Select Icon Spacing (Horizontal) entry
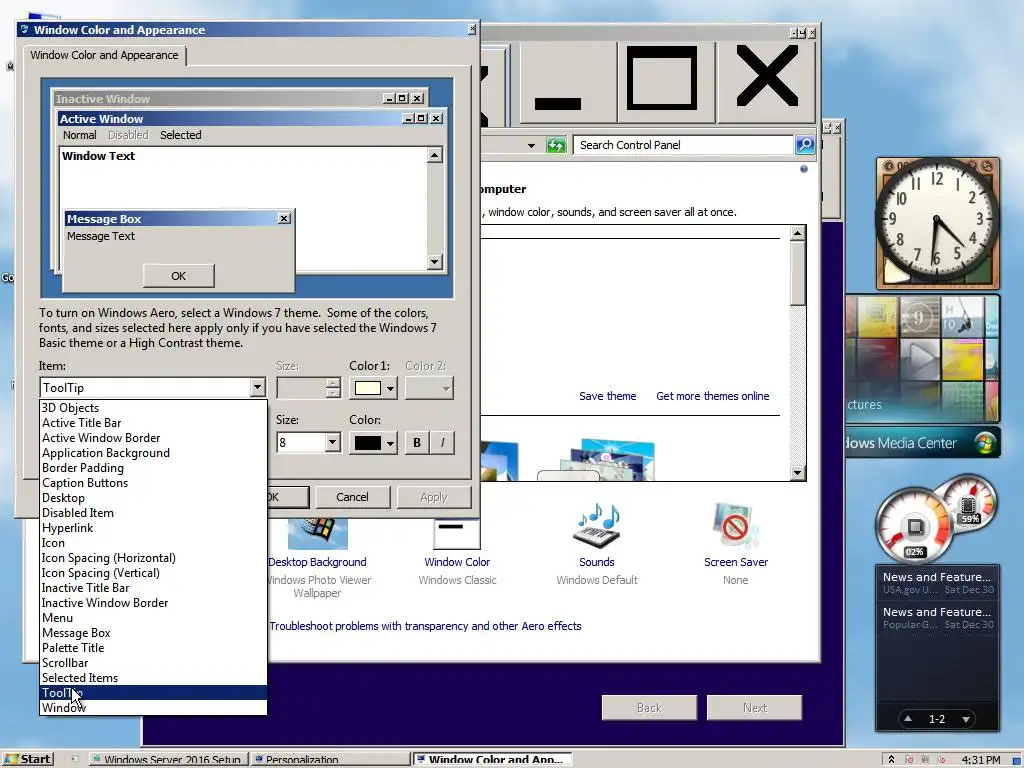 pyautogui.click(x=153, y=558)
